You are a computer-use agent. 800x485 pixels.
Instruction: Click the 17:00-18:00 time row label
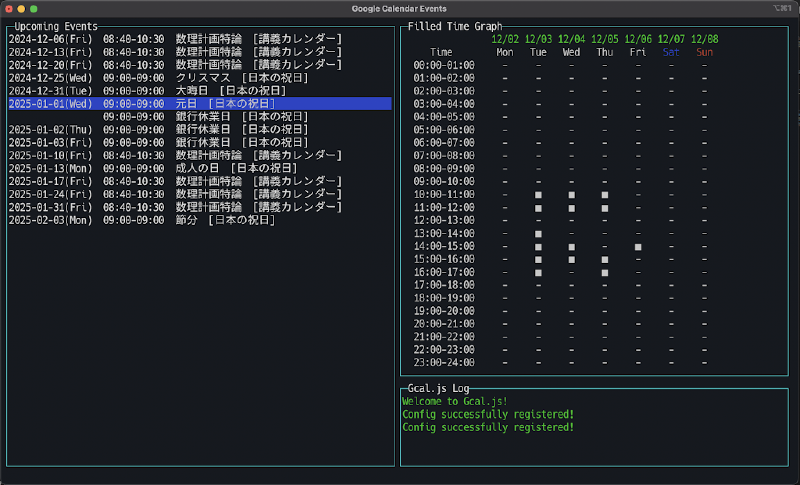pyautogui.click(x=444, y=285)
